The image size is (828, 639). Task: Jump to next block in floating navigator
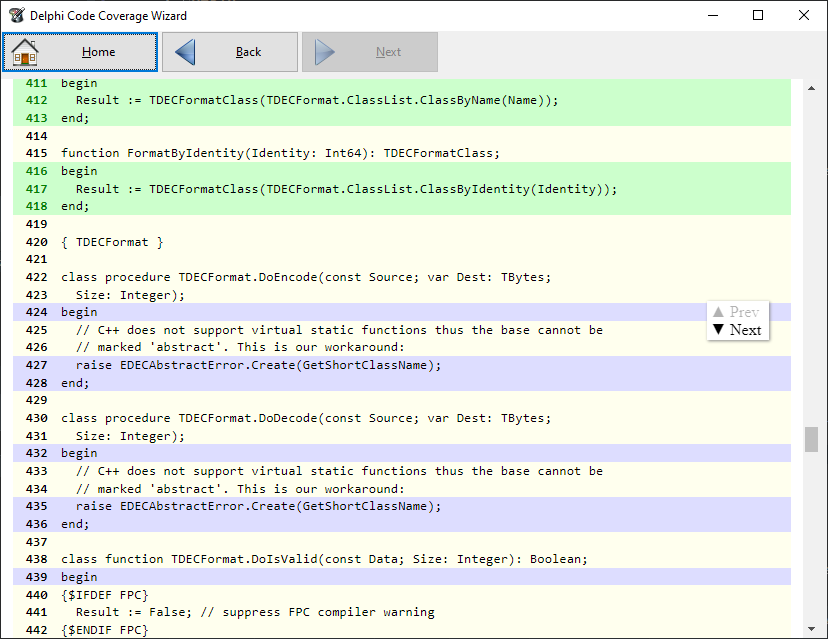point(736,330)
